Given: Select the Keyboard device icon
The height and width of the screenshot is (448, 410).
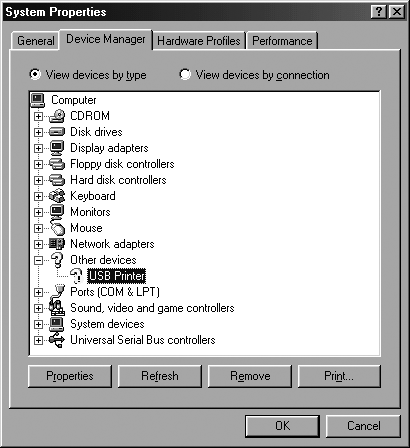Looking at the screenshot, I should click(x=57, y=196).
